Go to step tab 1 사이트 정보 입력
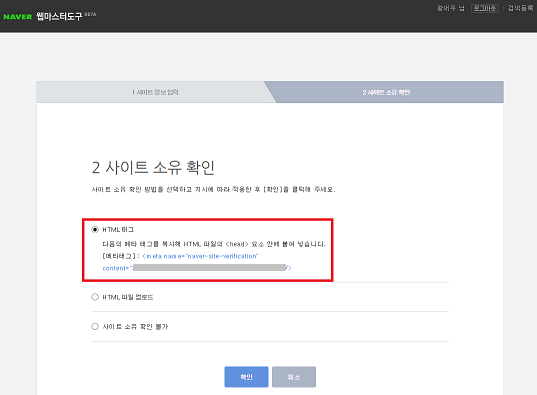The height and width of the screenshot is (395, 537). (x=155, y=92)
